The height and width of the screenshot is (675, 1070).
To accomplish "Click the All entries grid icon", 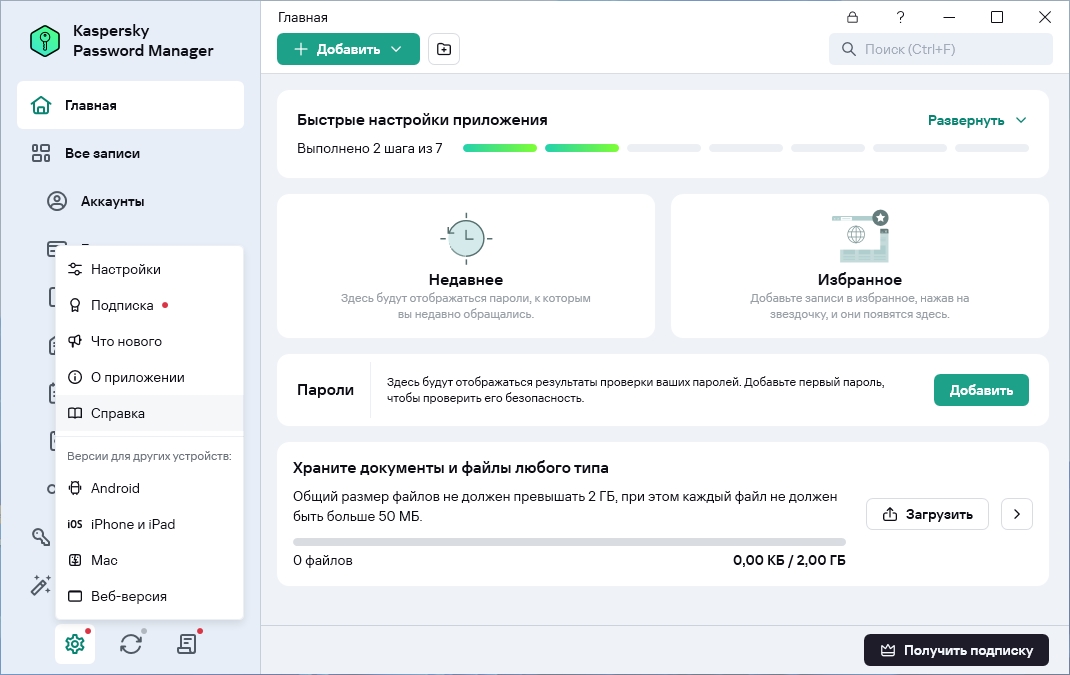I will point(41,153).
